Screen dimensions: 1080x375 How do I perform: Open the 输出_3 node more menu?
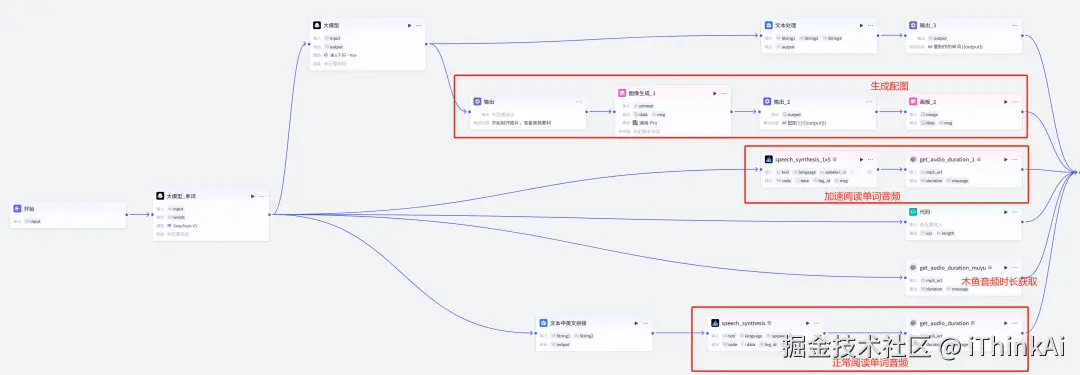[x=1014, y=26]
